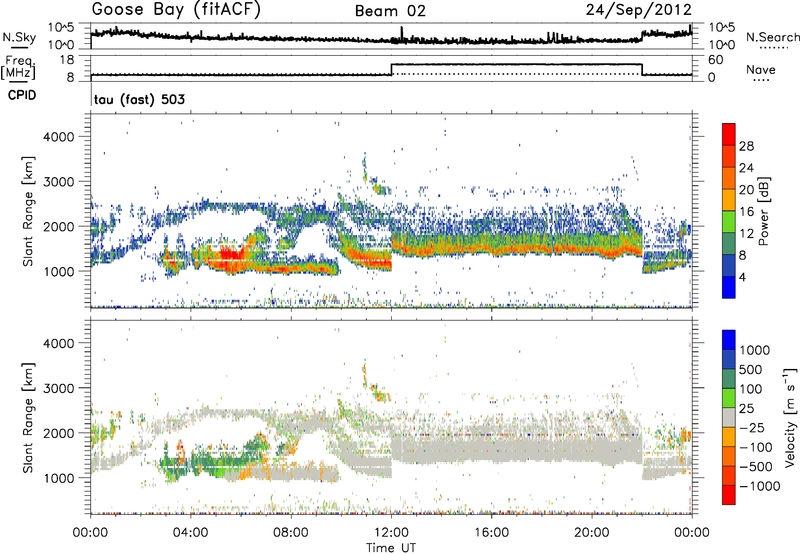This screenshot has height=554, width=800.
Task: Click the '28' value on Power scale
Action: pos(746,146)
